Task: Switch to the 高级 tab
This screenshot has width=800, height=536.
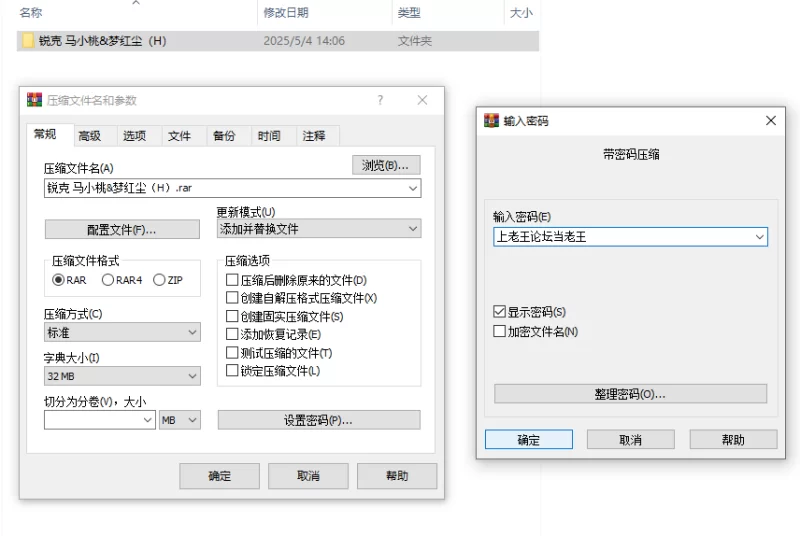Action: [89, 136]
